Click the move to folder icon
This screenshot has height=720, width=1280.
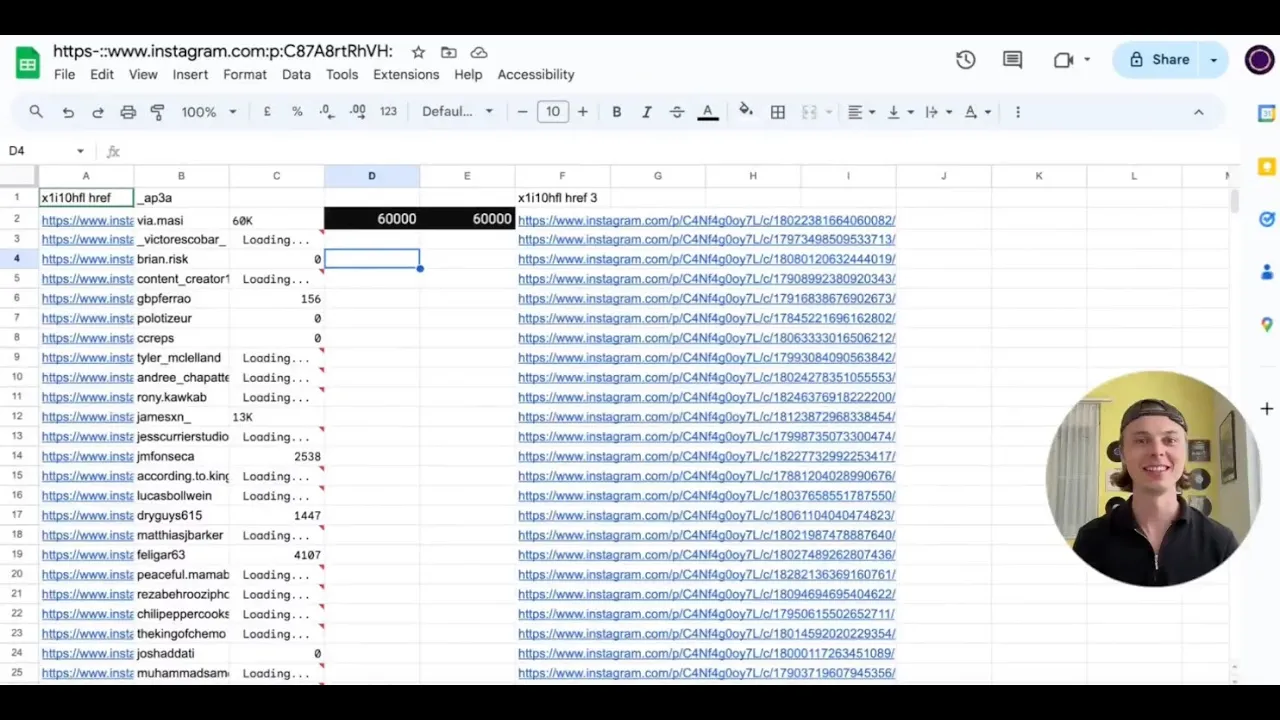(448, 52)
